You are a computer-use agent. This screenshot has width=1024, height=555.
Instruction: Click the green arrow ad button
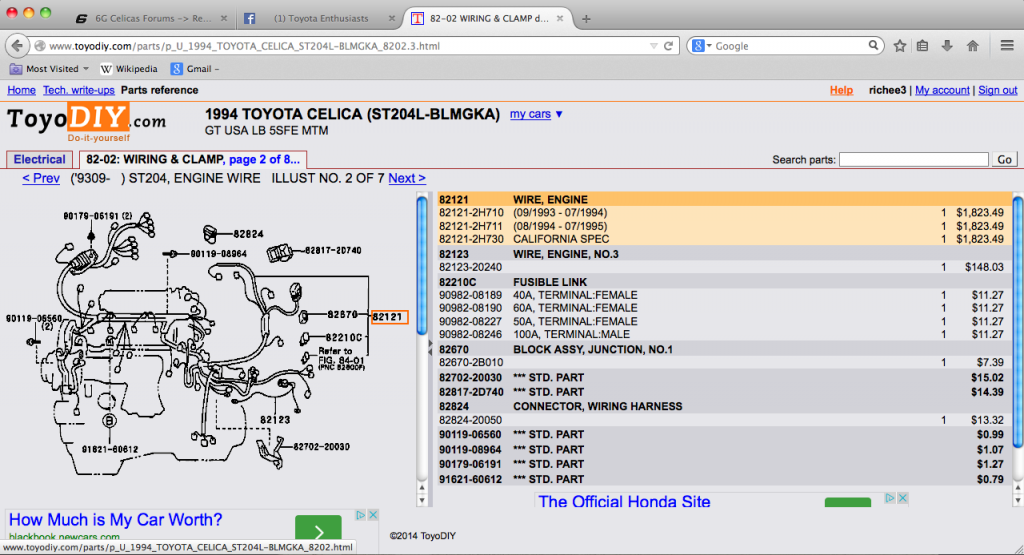pyautogui.click(x=318, y=530)
